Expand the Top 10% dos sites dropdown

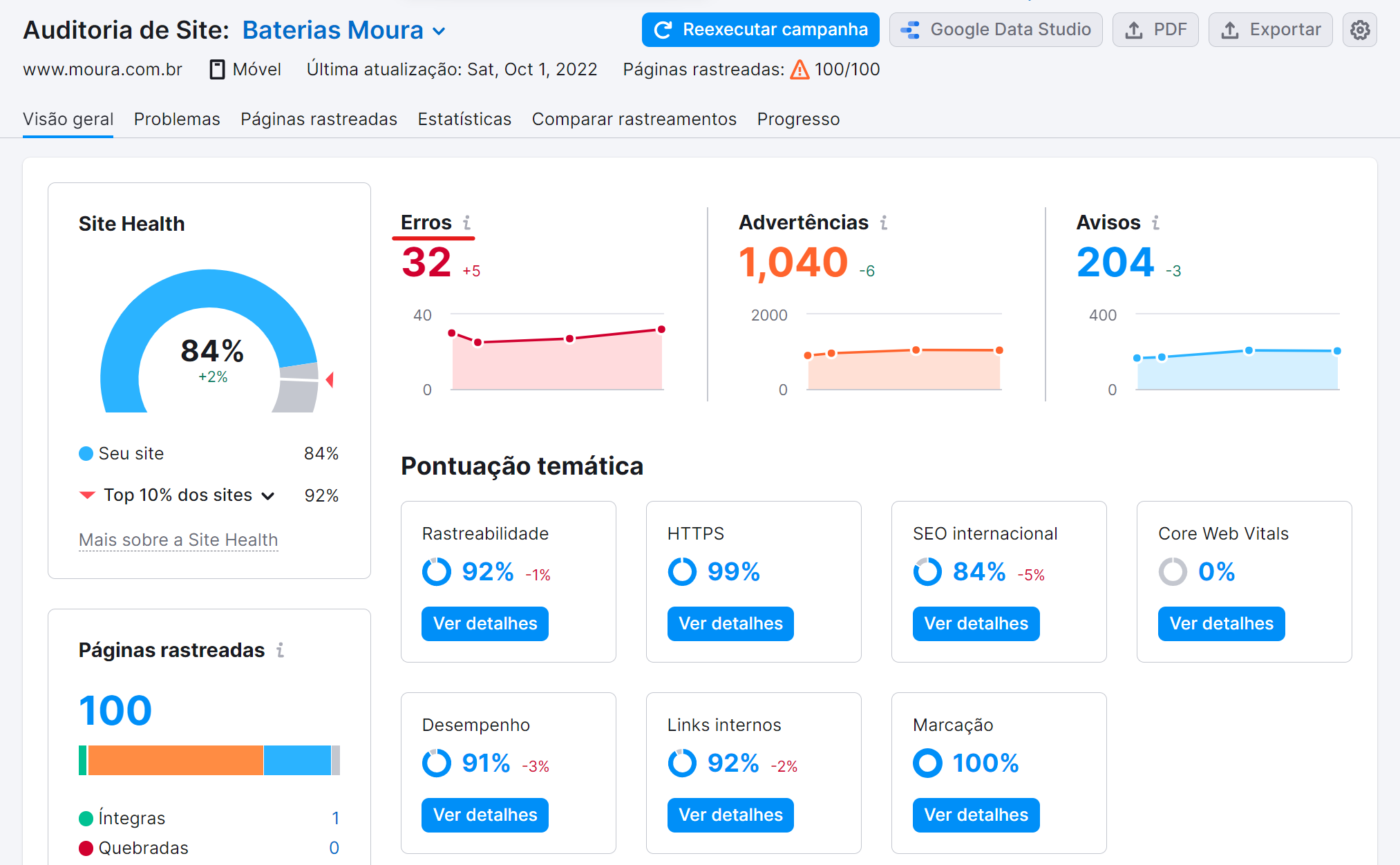pos(269,495)
